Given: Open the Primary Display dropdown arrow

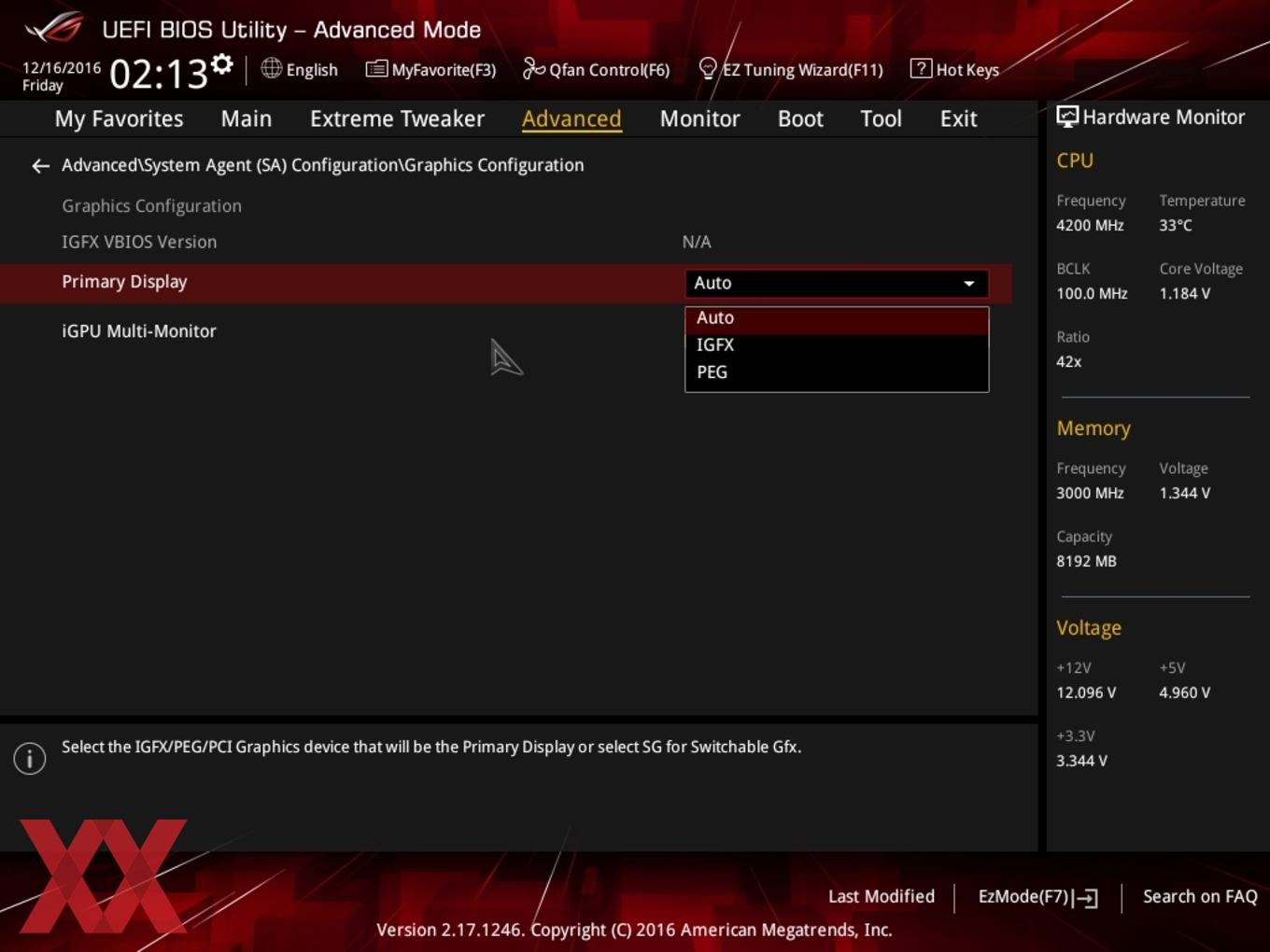Looking at the screenshot, I should tap(969, 284).
